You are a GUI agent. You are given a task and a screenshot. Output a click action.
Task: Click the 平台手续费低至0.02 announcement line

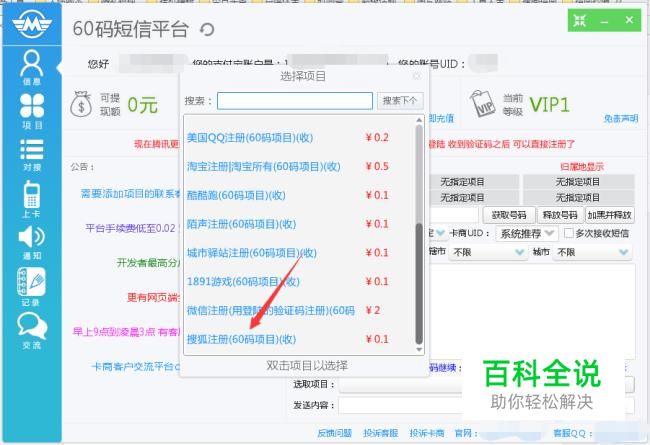click(x=133, y=228)
